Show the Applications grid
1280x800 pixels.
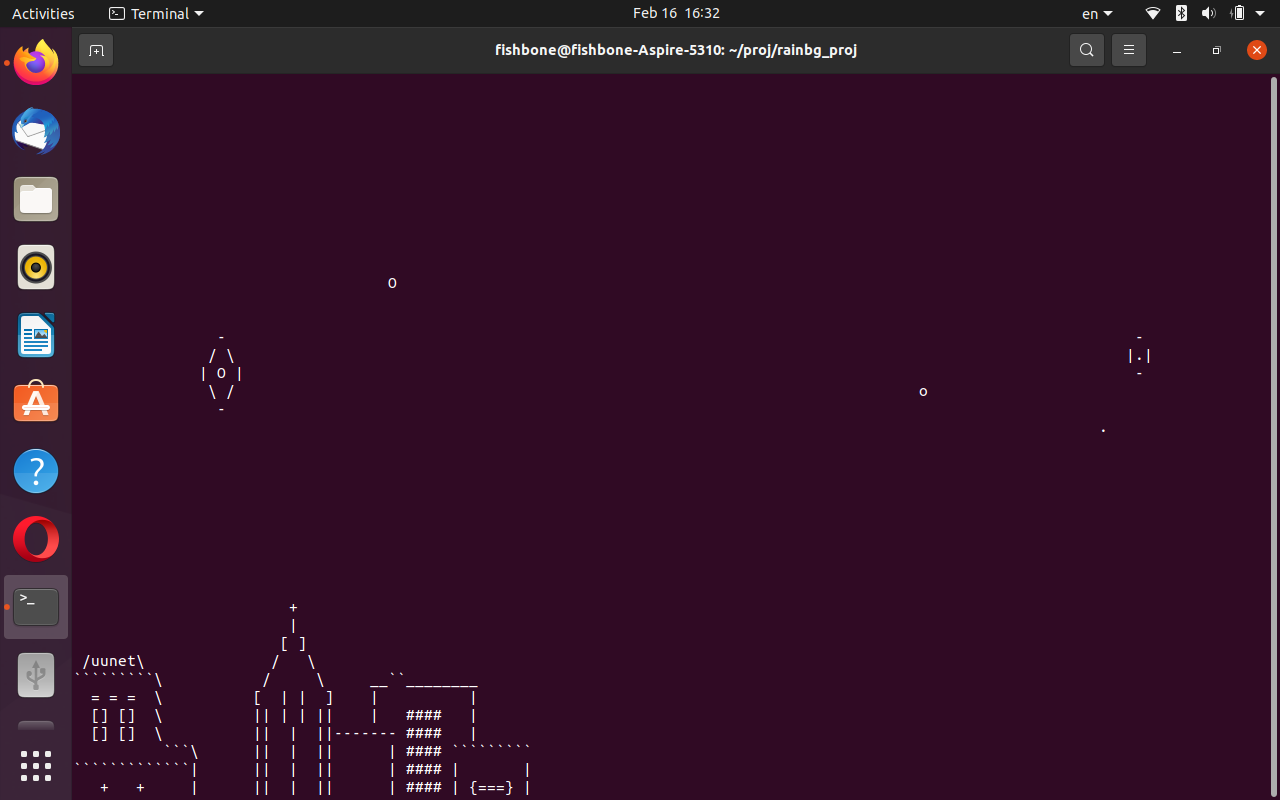(36, 766)
